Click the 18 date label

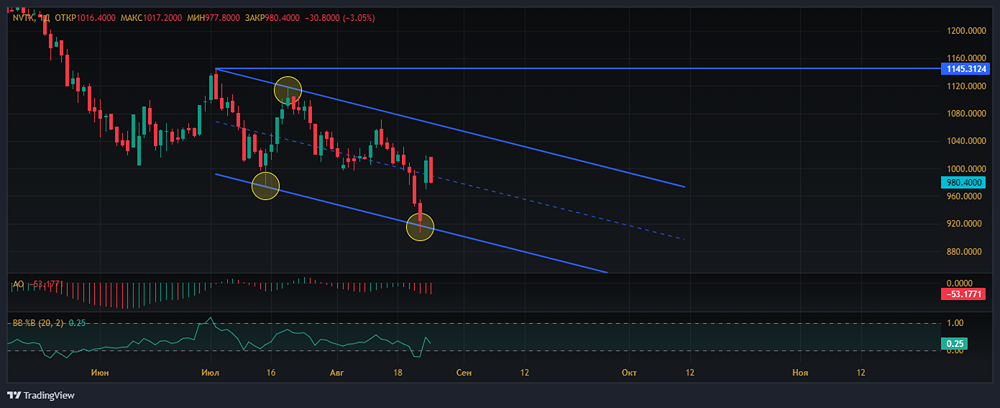tap(398, 372)
